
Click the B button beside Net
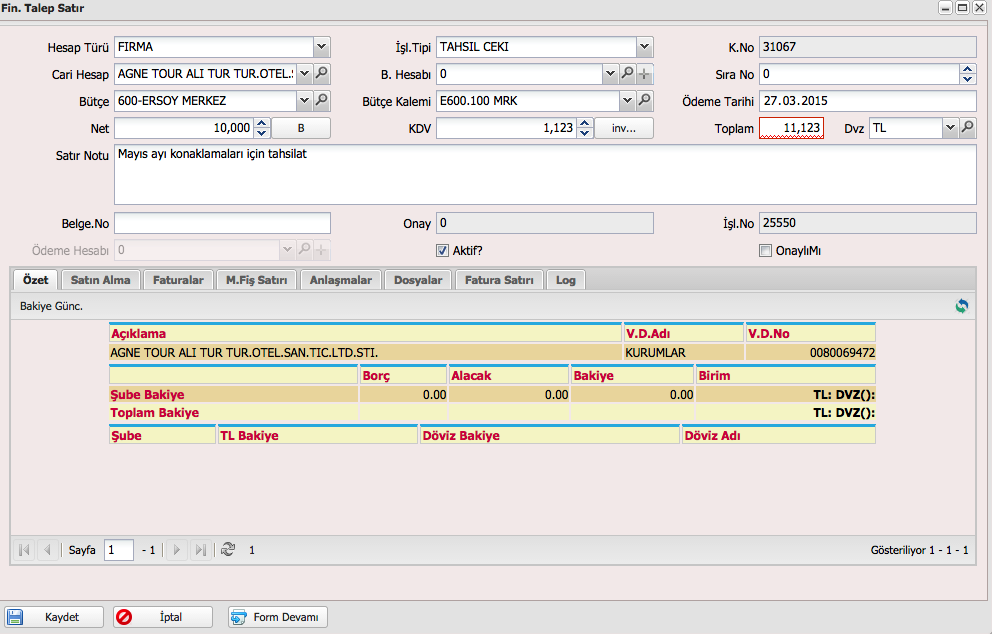[x=301, y=128]
